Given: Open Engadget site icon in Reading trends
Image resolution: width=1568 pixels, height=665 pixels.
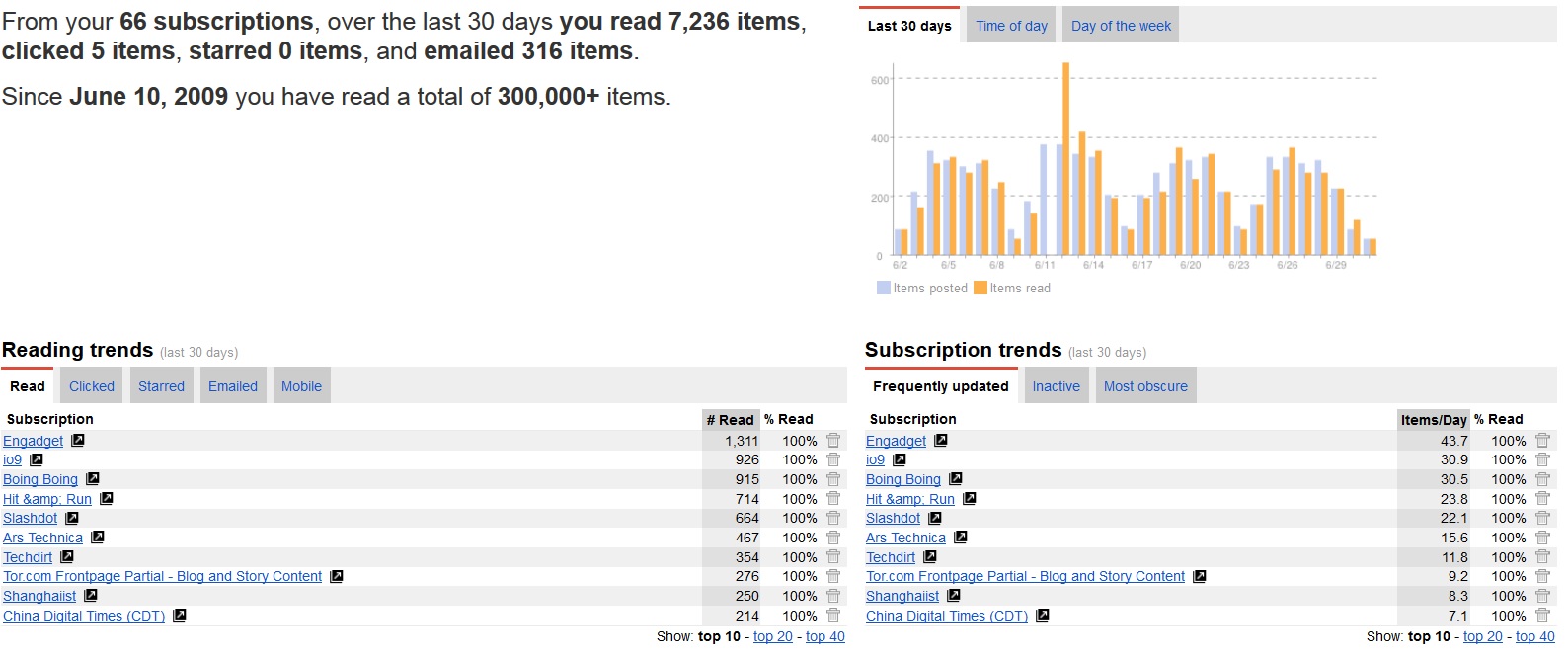Looking at the screenshot, I should point(78,441).
